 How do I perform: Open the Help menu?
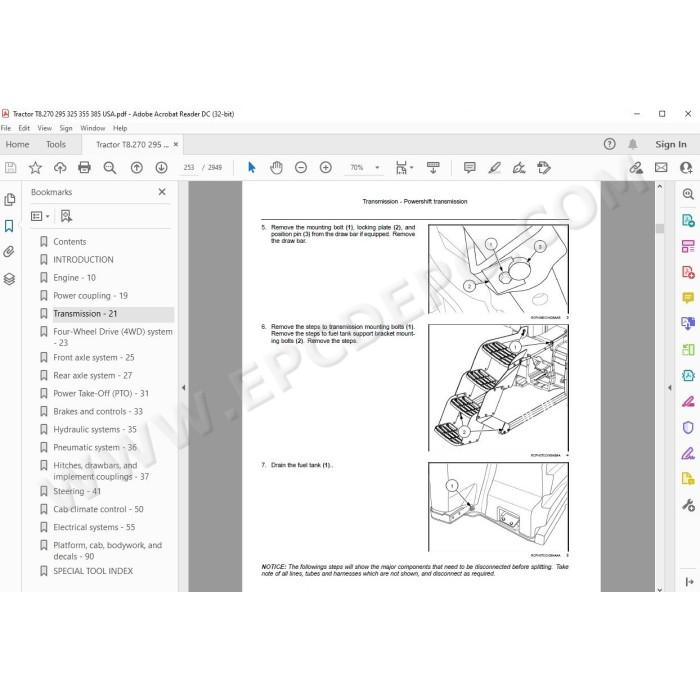coord(120,128)
